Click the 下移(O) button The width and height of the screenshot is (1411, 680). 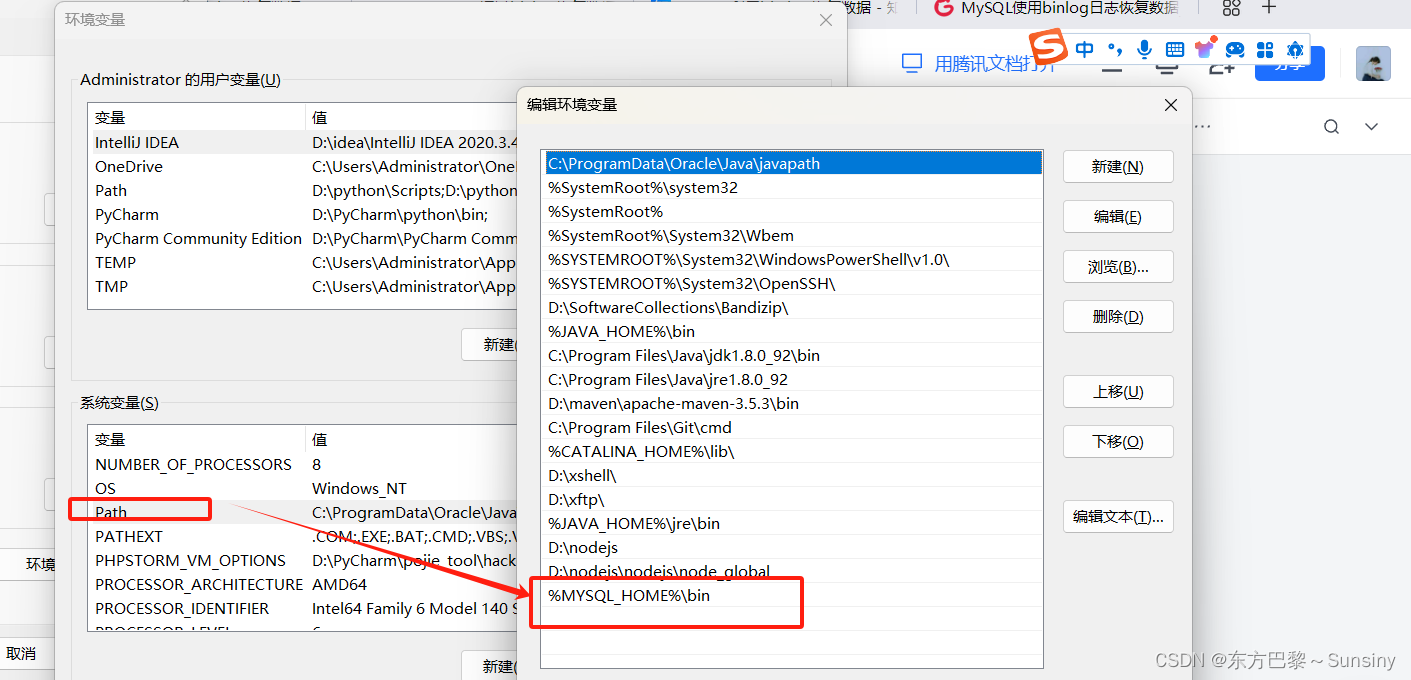(x=1118, y=442)
